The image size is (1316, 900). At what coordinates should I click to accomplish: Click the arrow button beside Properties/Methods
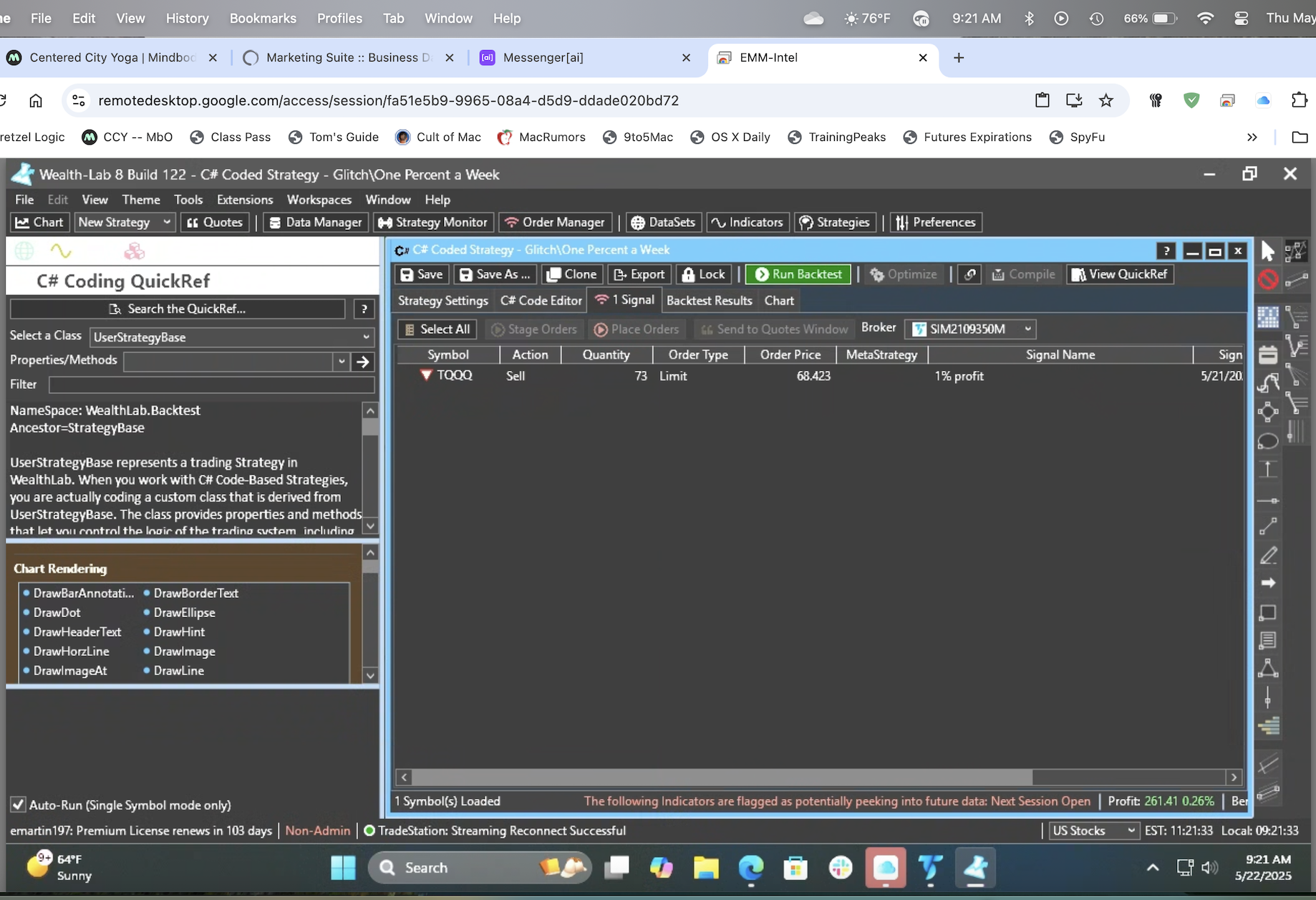point(363,362)
